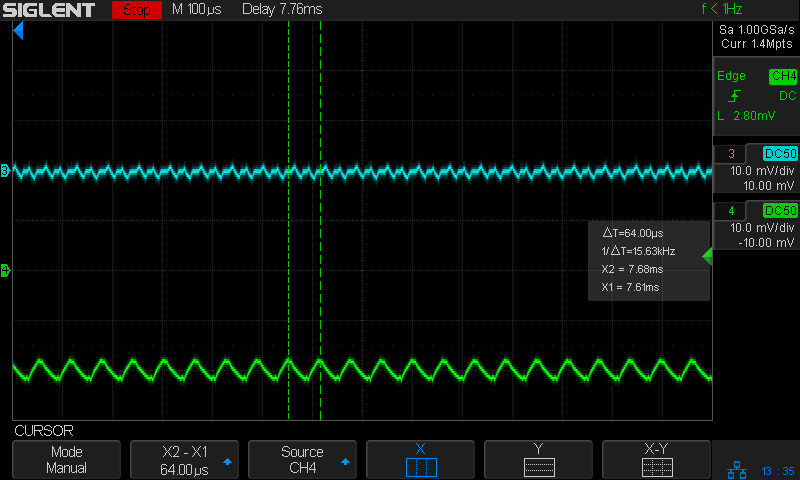Open the cursor Mode Manual menu
Viewport: 800px width, 480px height.
pos(67,460)
